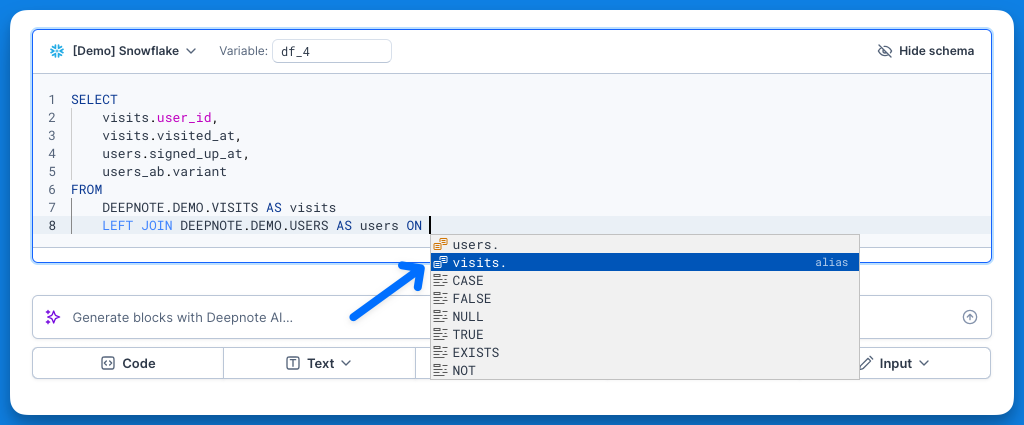Add a Code block
The width and height of the screenshot is (1024, 425).
tap(128, 363)
